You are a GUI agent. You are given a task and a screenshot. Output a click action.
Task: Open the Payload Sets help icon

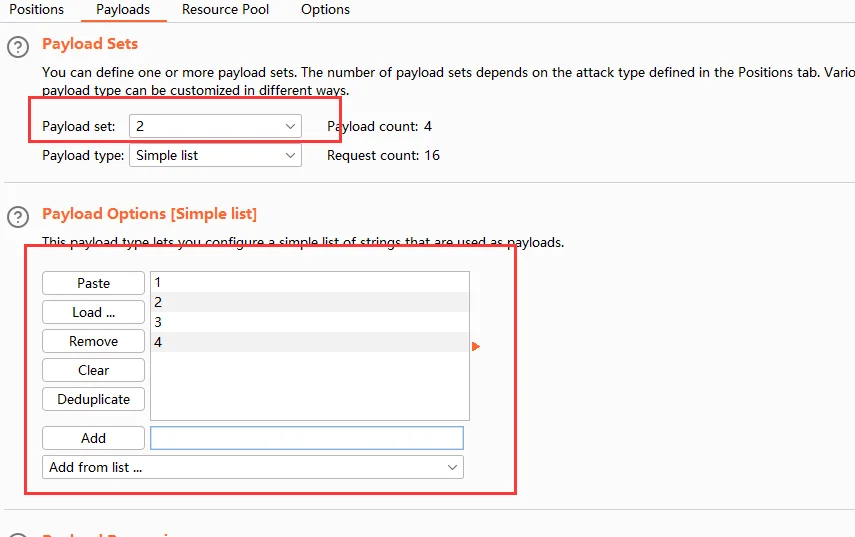18,46
